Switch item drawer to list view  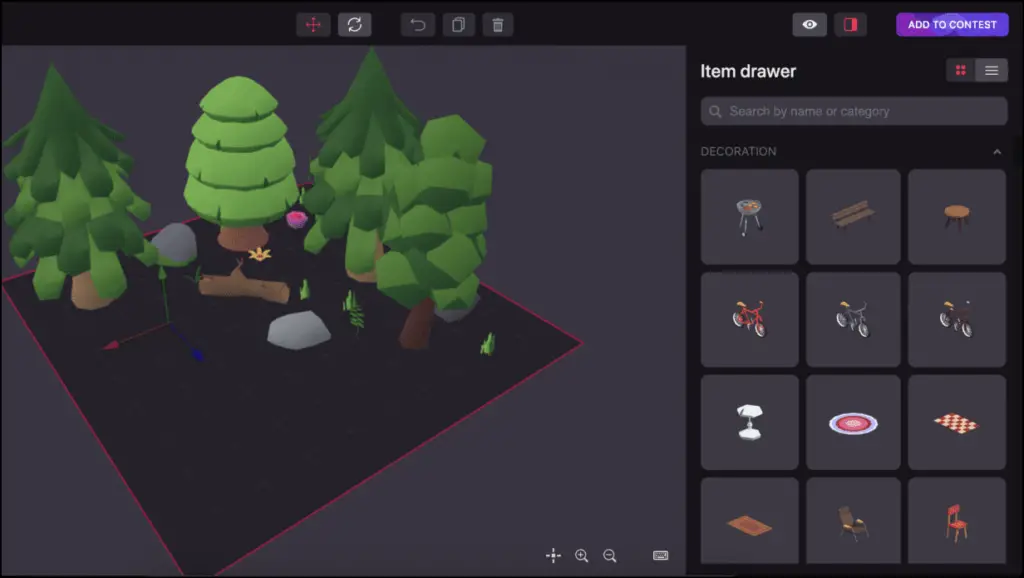[992, 70]
